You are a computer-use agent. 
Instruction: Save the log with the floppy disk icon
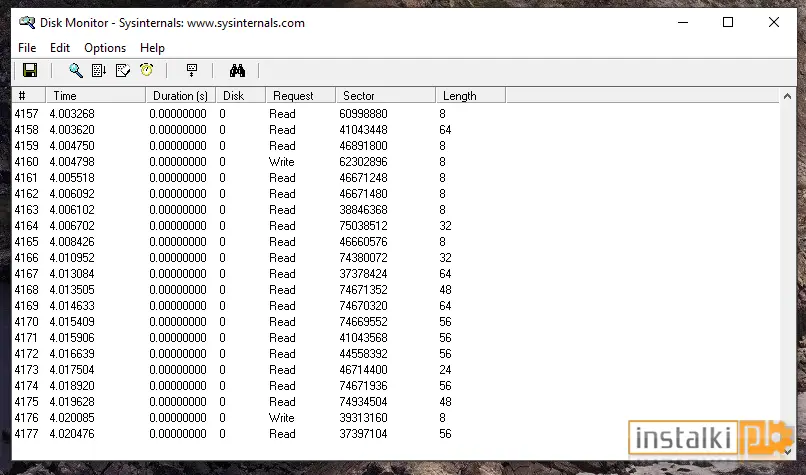(30, 70)
